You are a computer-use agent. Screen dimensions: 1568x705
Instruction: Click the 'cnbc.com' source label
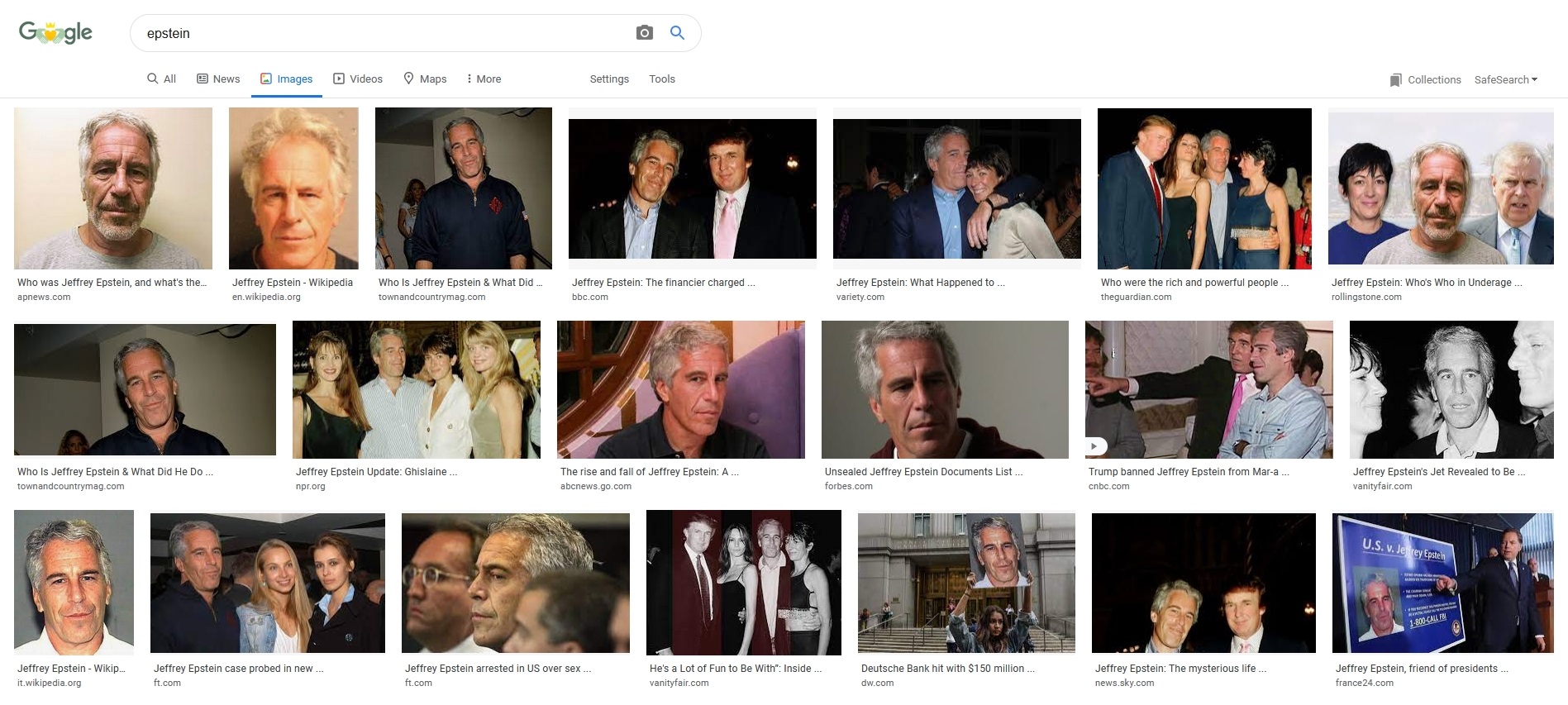coord(1109,487)
